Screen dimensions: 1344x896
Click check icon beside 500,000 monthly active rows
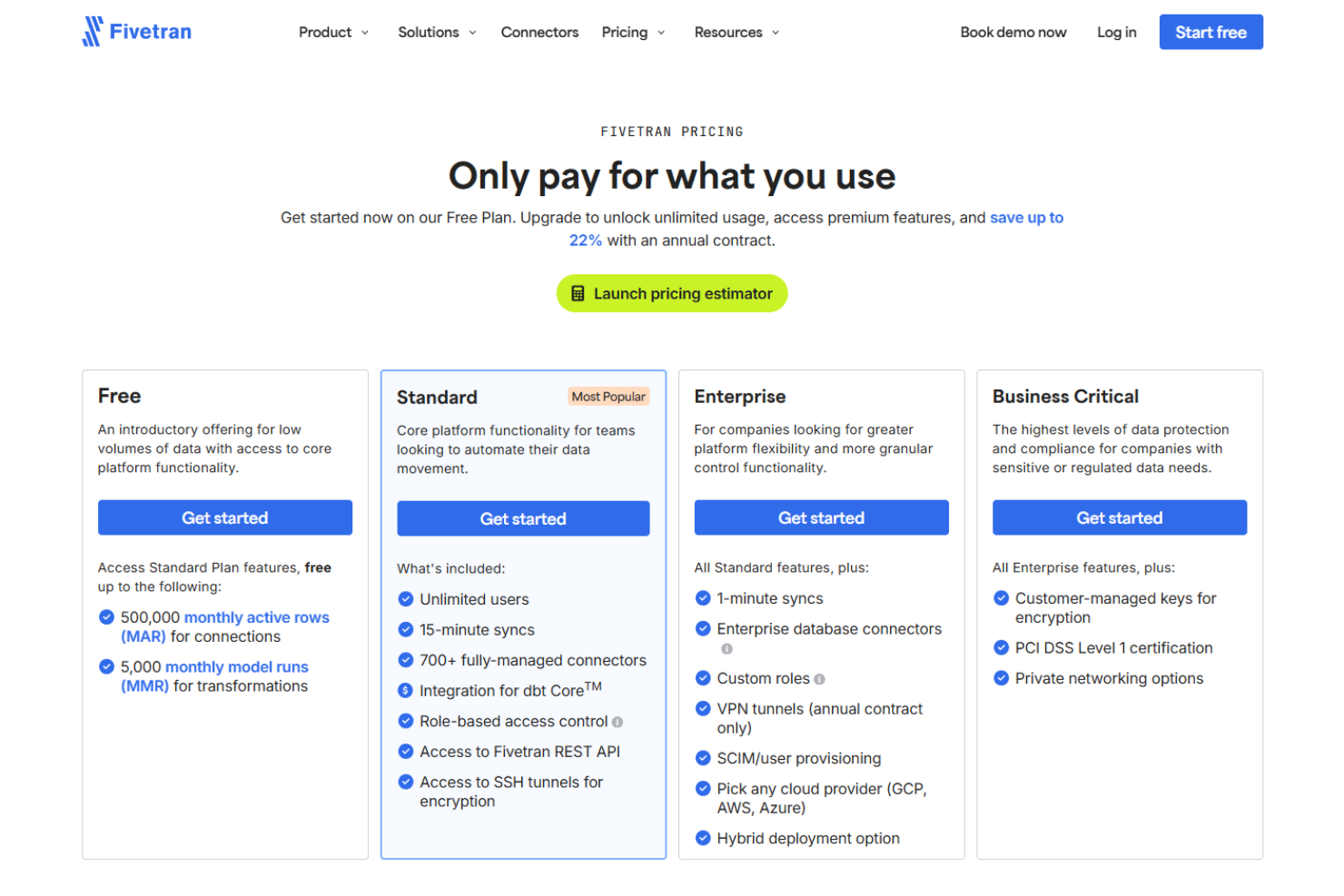click(106, 617)
